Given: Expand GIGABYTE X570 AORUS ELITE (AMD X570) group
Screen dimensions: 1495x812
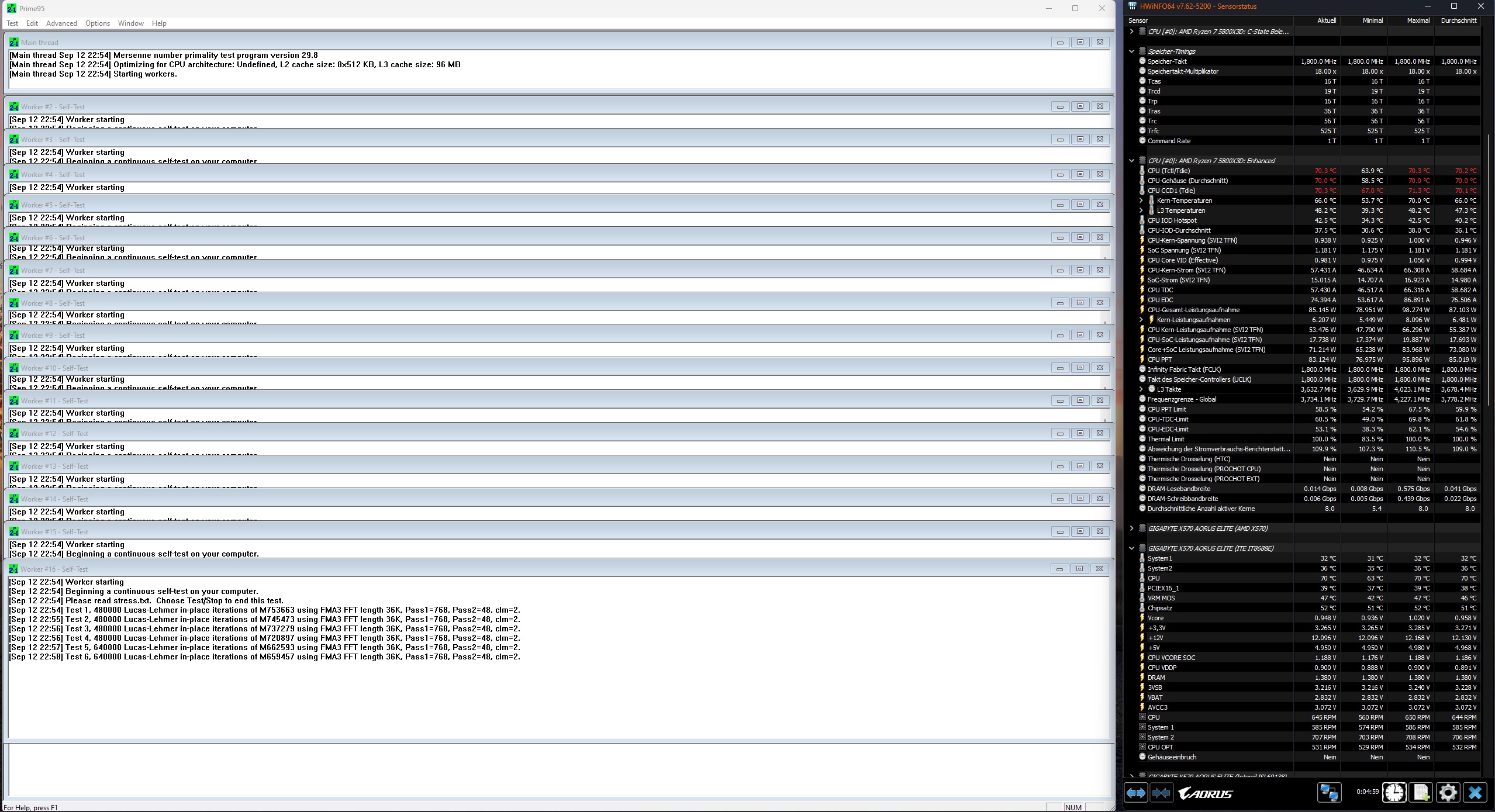Looking at the screenshot, I should point(1131,528).
